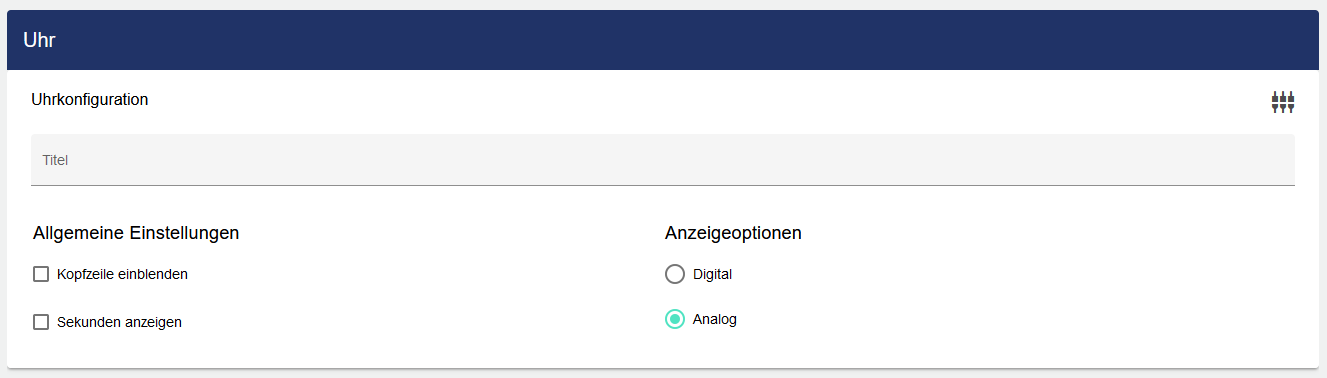The height and width of the screenshot is (378, 1327).
Task: Click the underline of the Titel field
Action: click(x=663, y=185)
